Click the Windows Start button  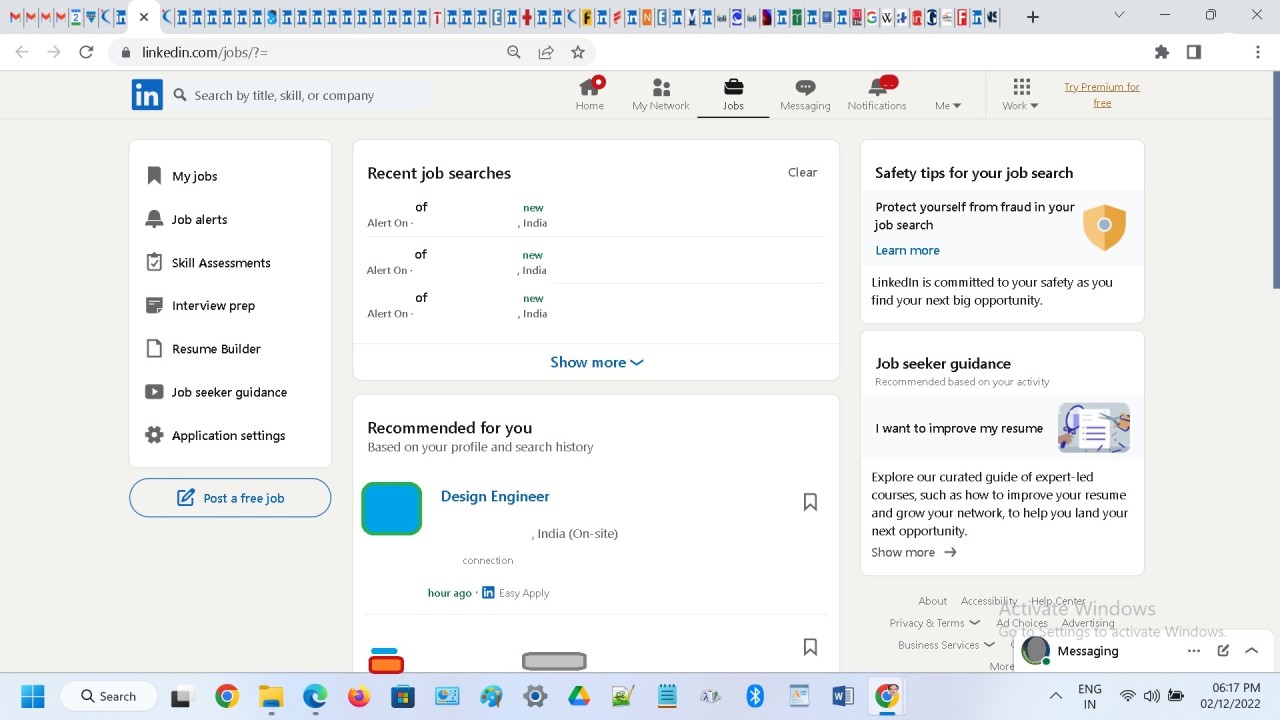tap(32, 696)
